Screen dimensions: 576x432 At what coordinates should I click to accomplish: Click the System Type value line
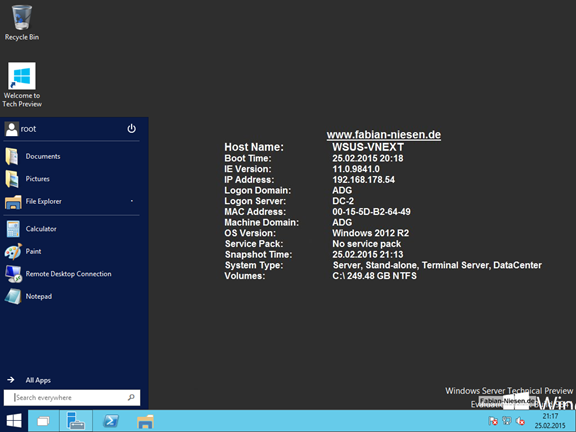click(x=437, y=265)
